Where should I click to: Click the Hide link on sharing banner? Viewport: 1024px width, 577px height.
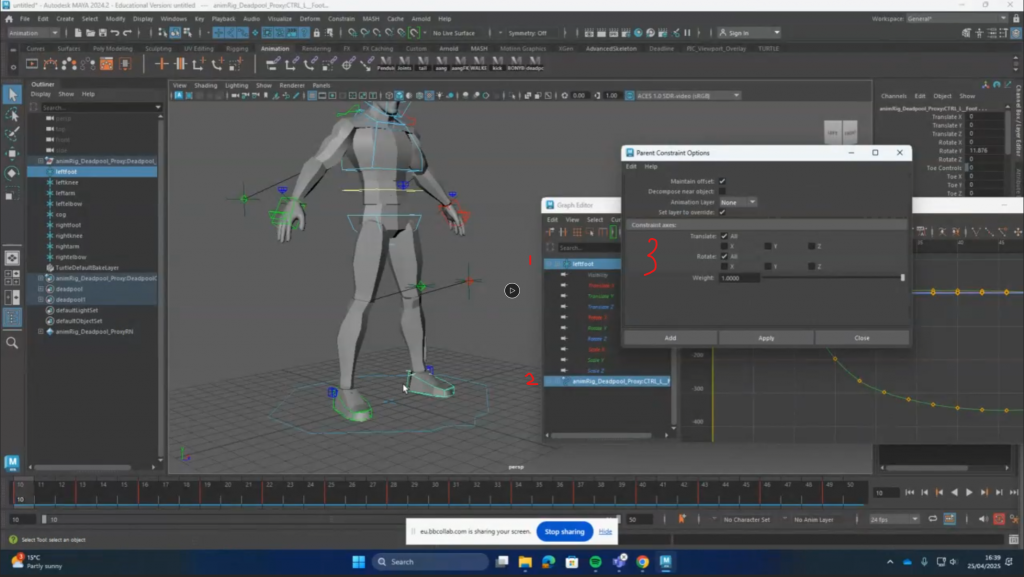tap(605, 532)
